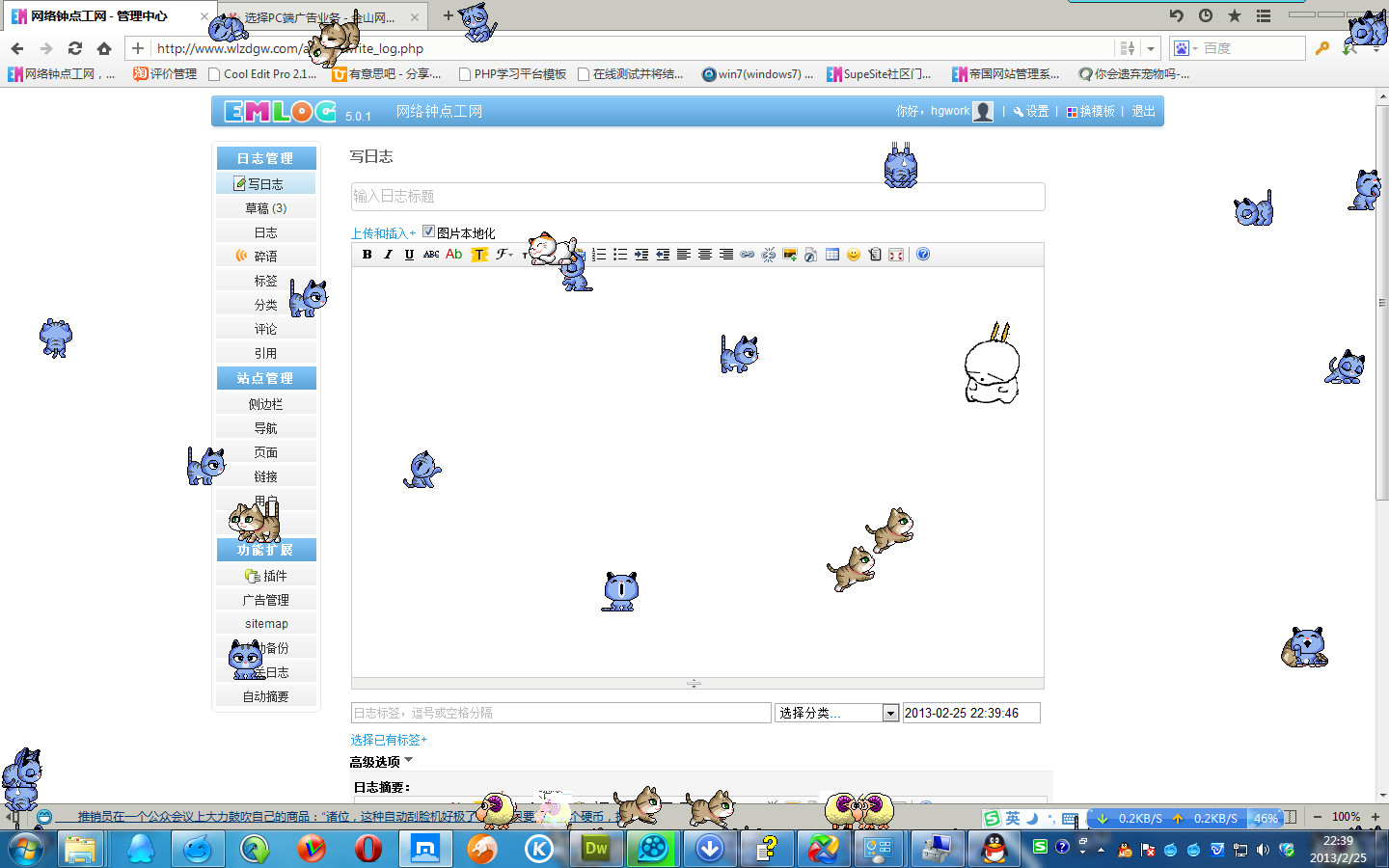Expand the 高级选项 advanced options
1389x868 pixels.
[382, 762]
